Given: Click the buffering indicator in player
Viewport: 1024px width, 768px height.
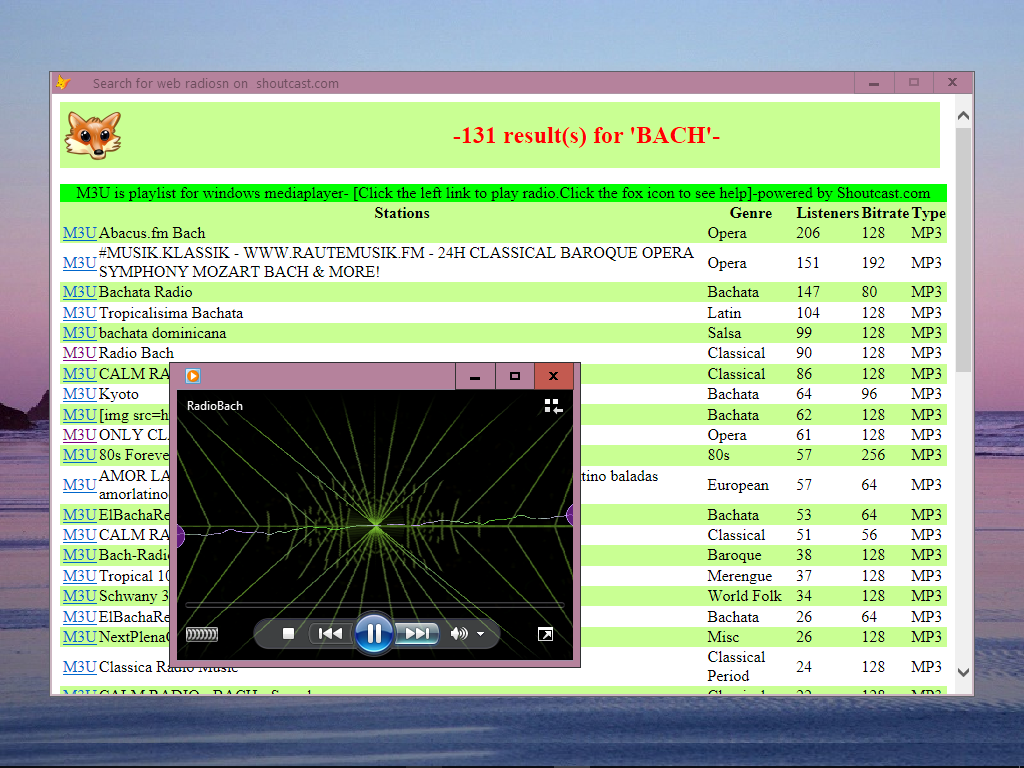Looking at the screenshot, I should (x=202, y=634).
